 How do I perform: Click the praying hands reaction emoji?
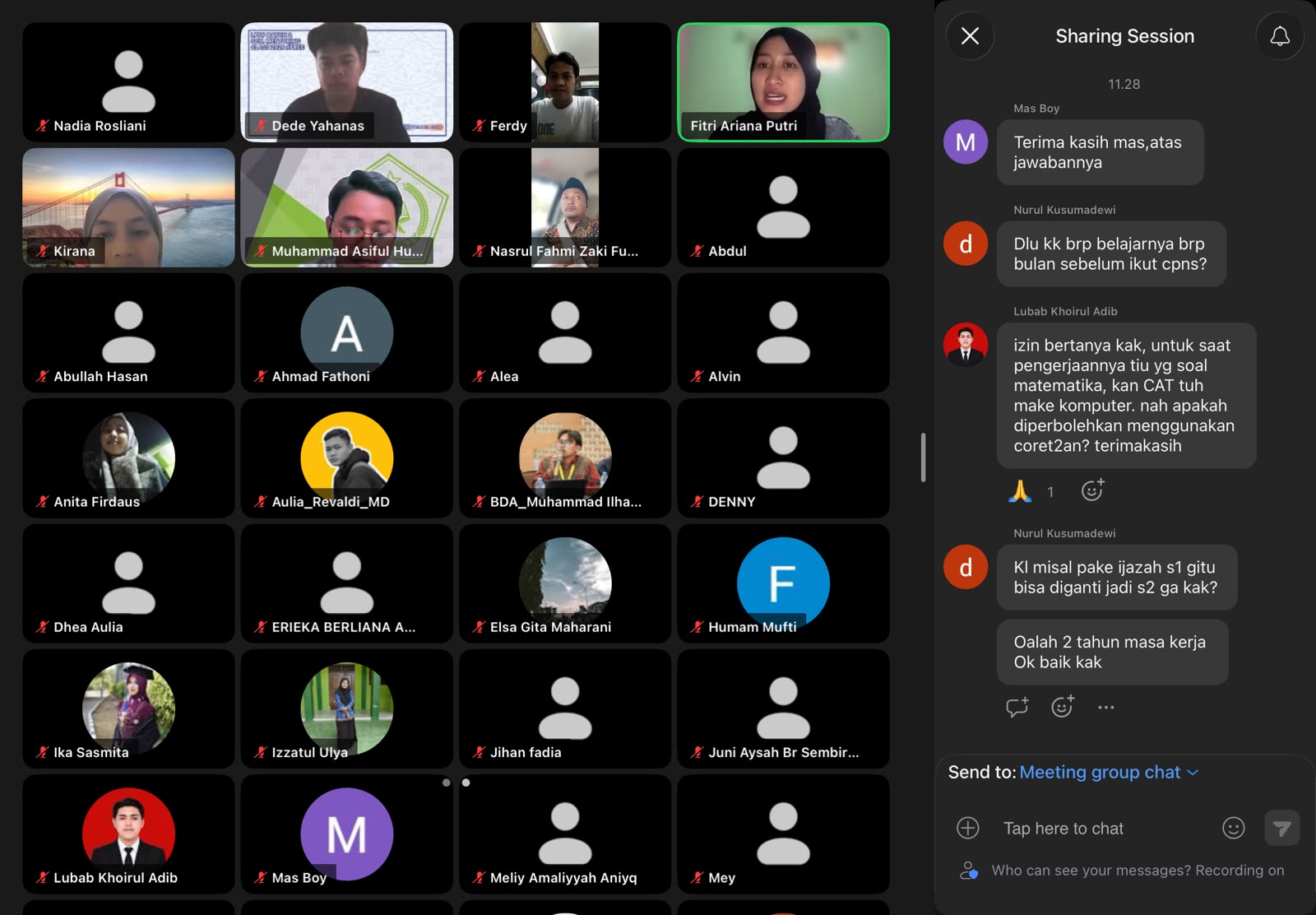[x=1020, y=491]
